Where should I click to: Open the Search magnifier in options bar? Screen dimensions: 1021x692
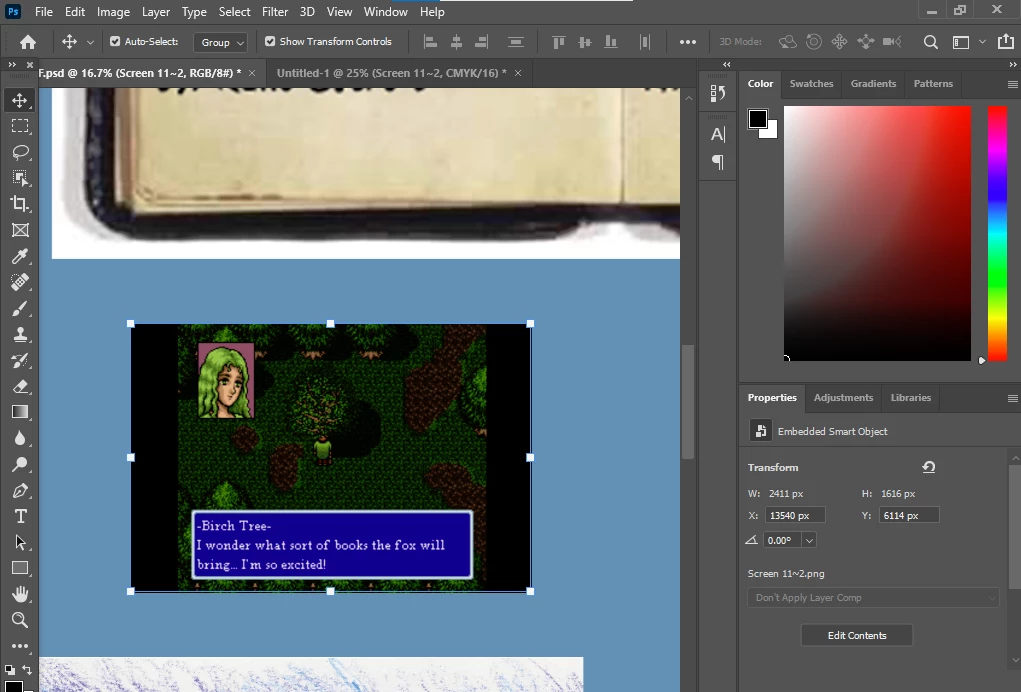pyautogui.click(x=930, y=42)
